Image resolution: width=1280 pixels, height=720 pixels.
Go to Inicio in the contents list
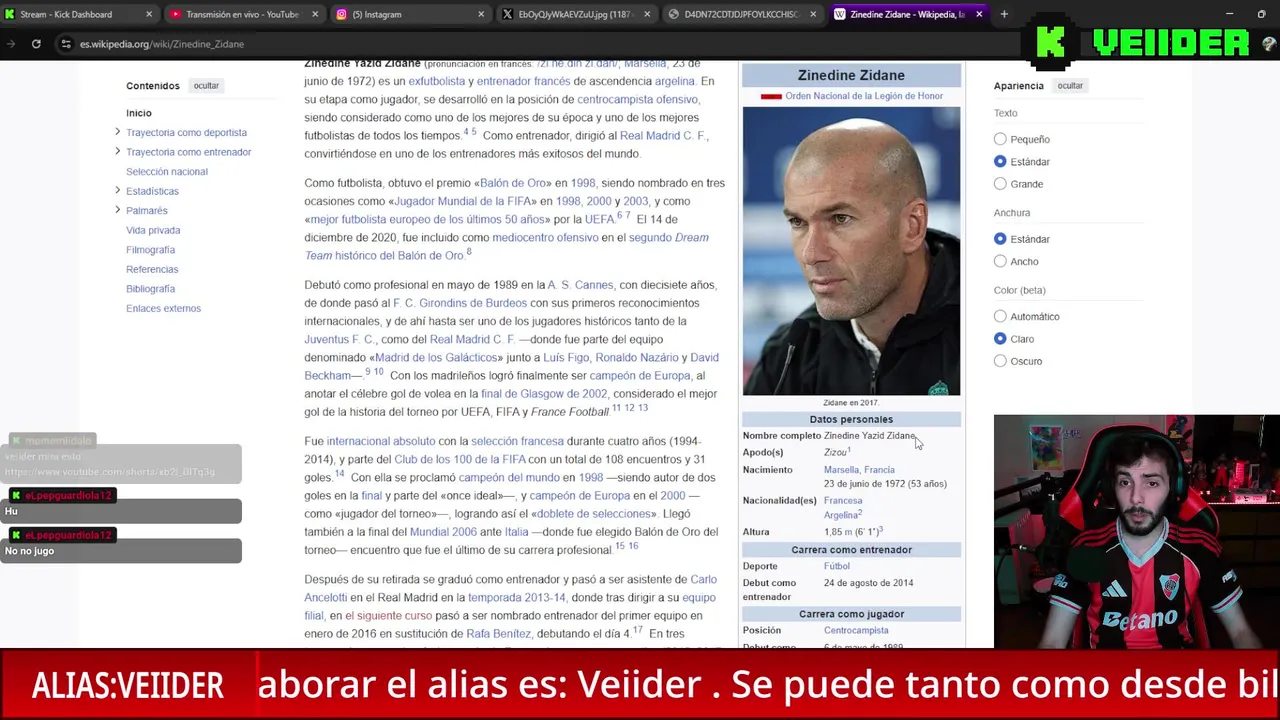click(139, 113)
